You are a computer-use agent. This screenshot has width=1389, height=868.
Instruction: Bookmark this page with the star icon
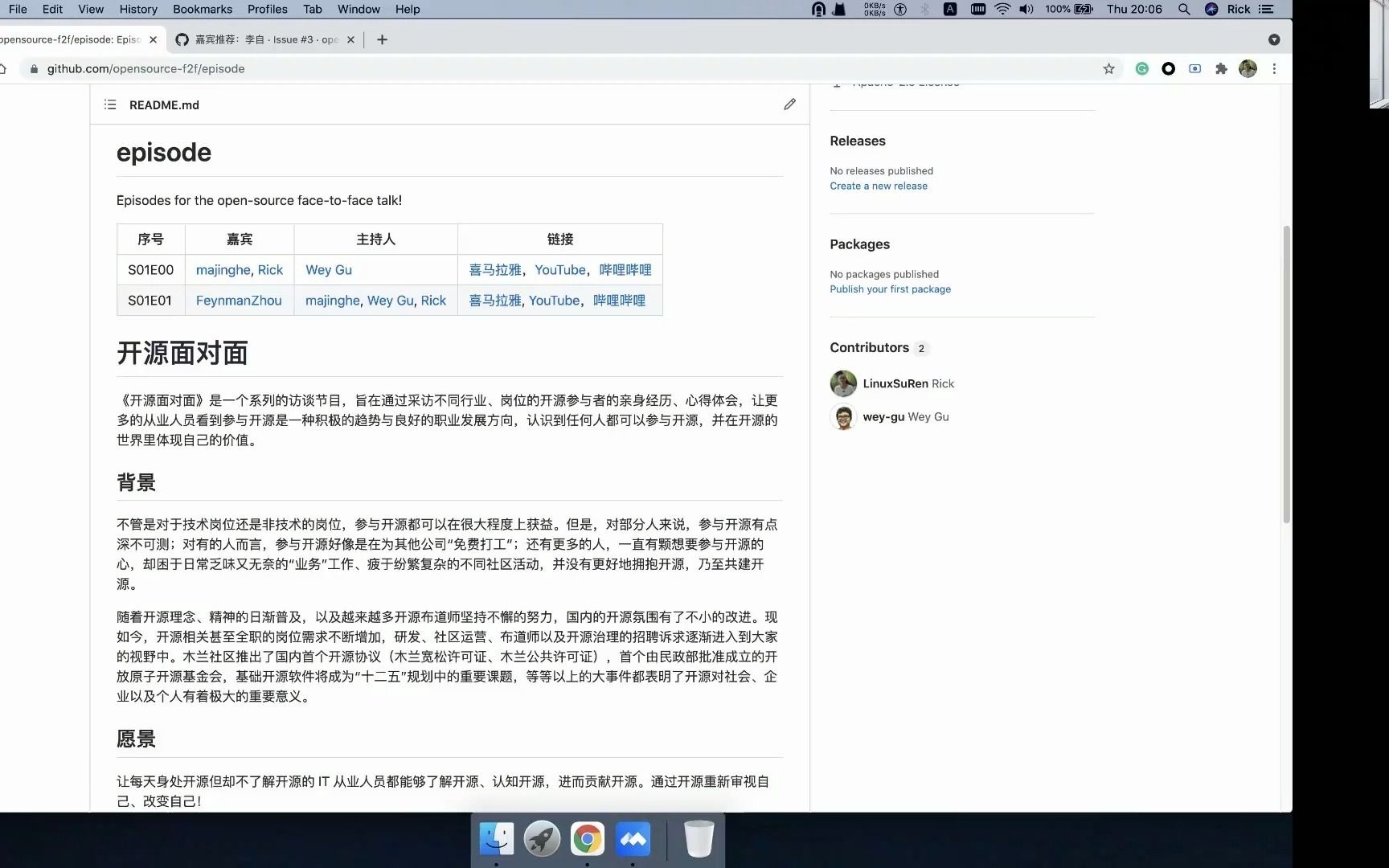[1108, 69]
